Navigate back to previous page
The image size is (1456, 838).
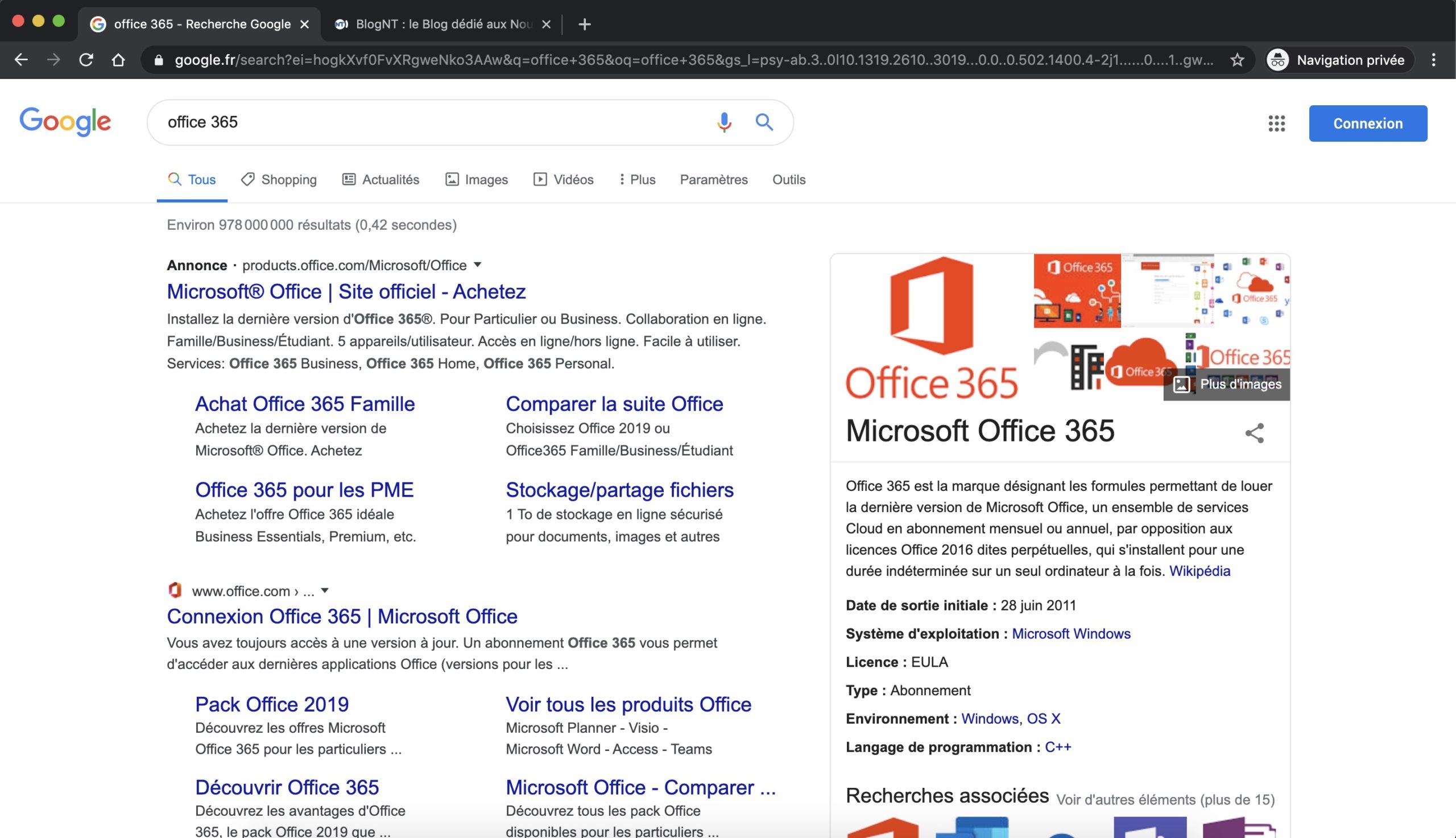(x=21, y=60)
